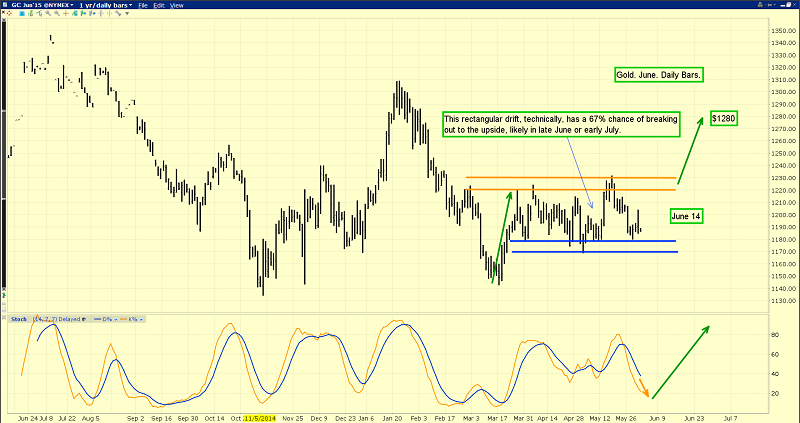Viewport: 800px width, 423px height.
Task: Click the blue square toolbar icon
Action: coord(22,13)
